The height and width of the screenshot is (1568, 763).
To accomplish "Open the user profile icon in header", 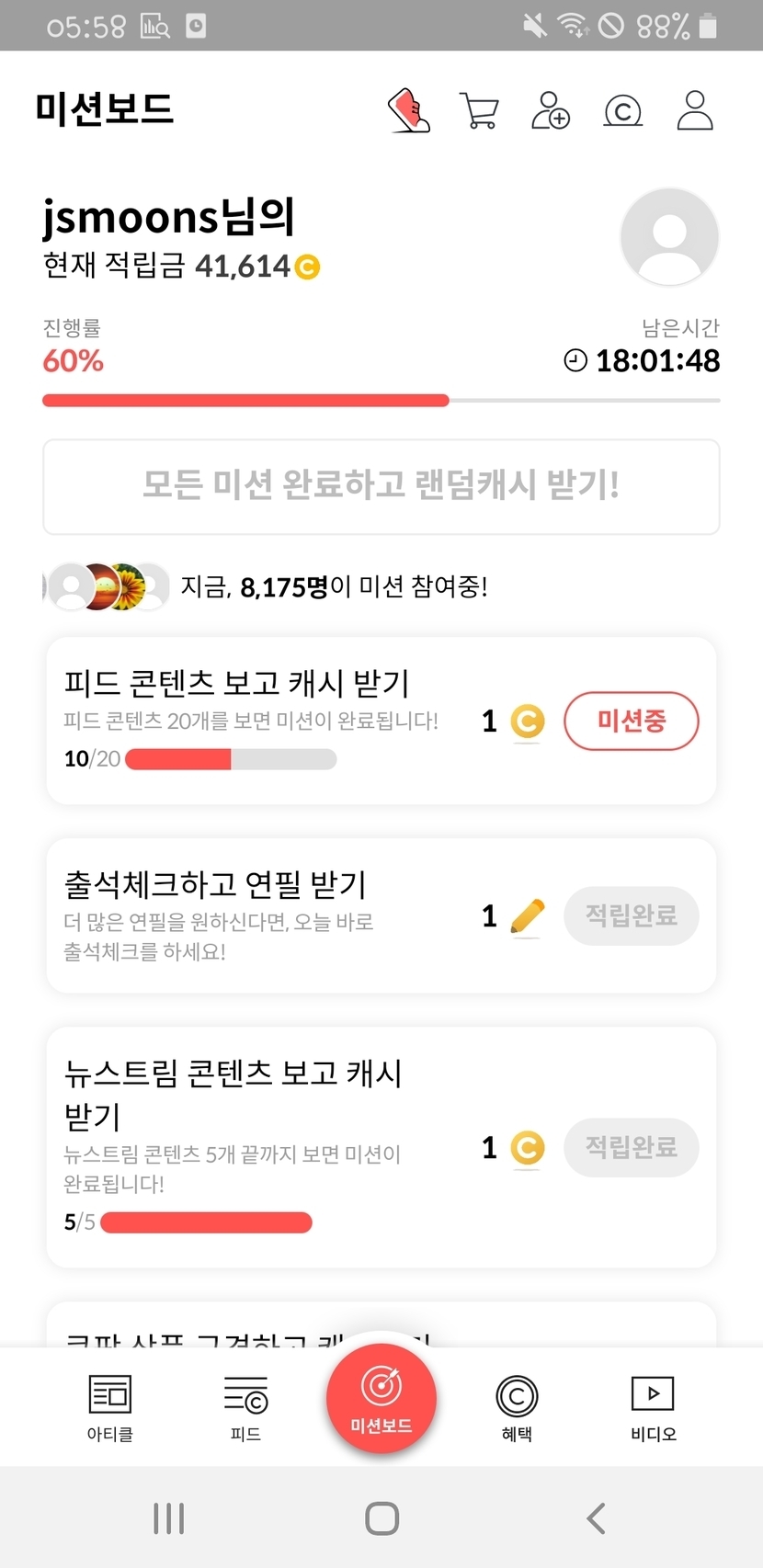I will coord(695,111).
